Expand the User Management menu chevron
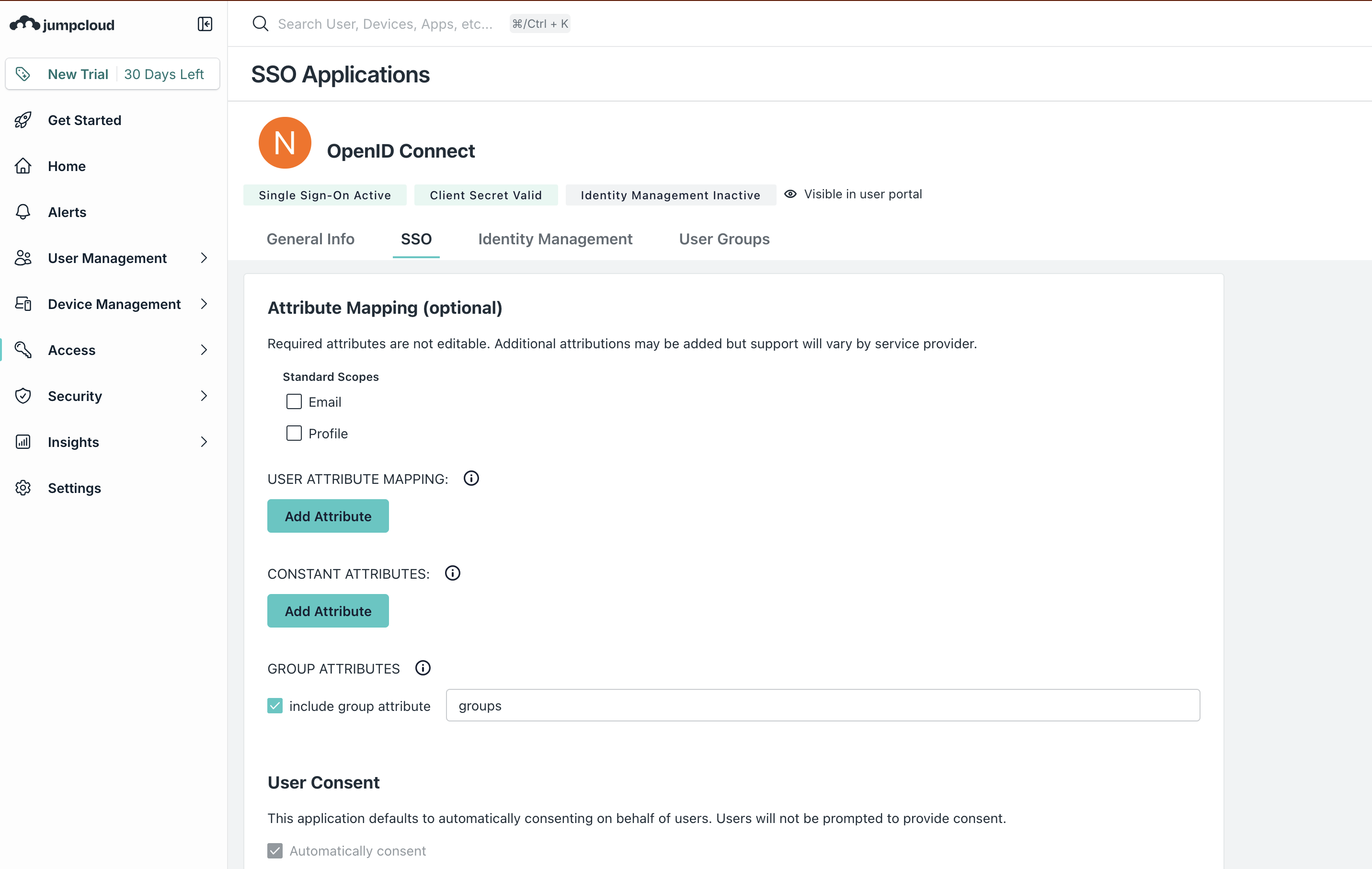This screenshot has height=869, width=1372. 204,258
